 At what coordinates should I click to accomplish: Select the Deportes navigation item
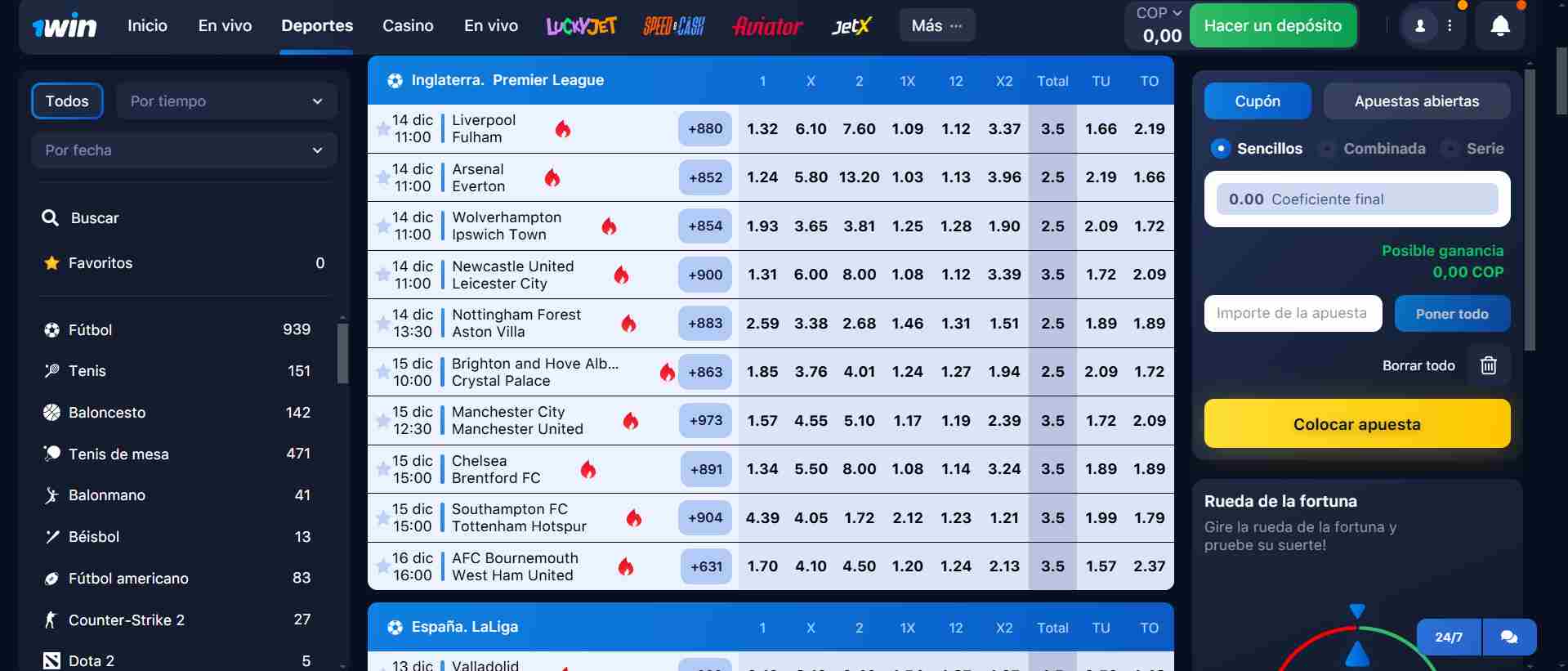(x=317, y=26)
